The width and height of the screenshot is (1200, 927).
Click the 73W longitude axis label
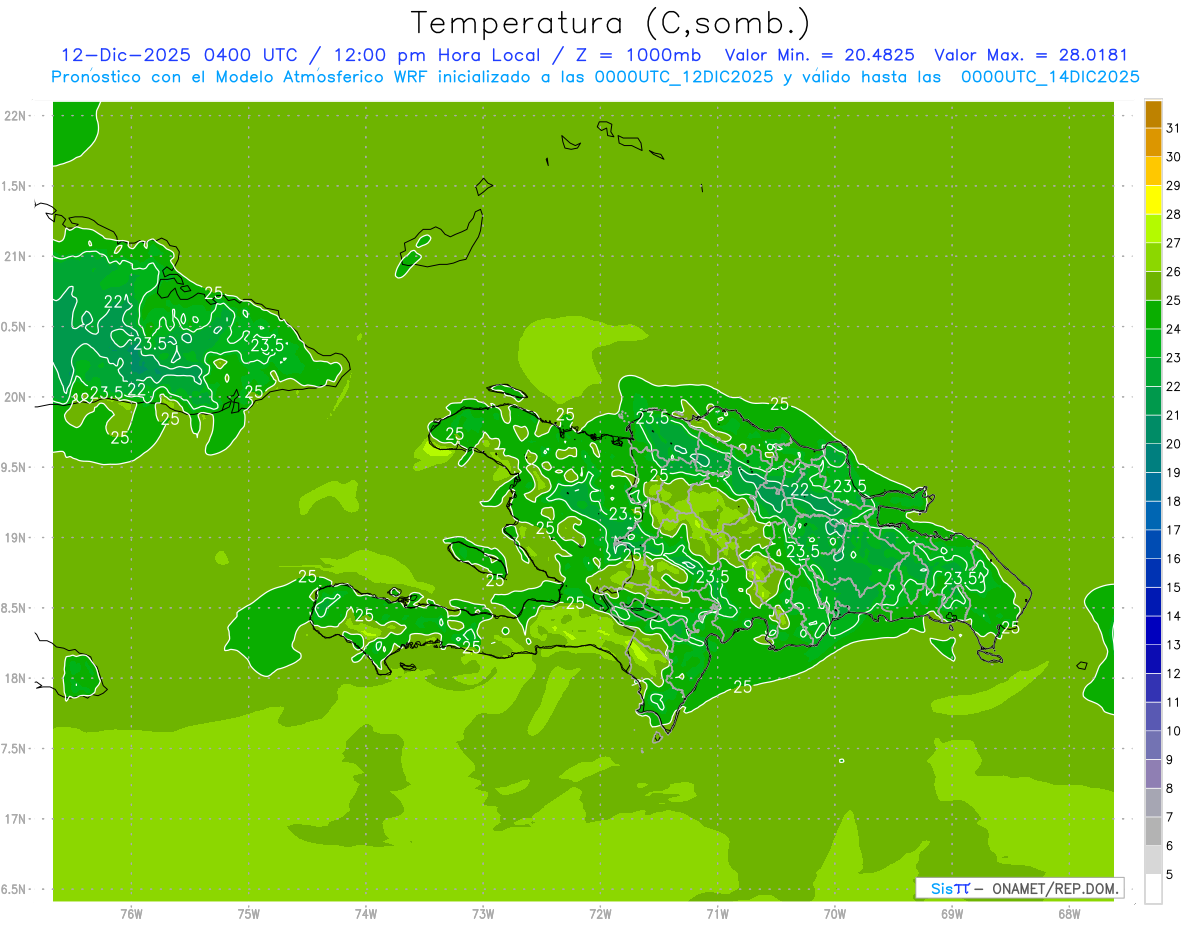point(482,914)
